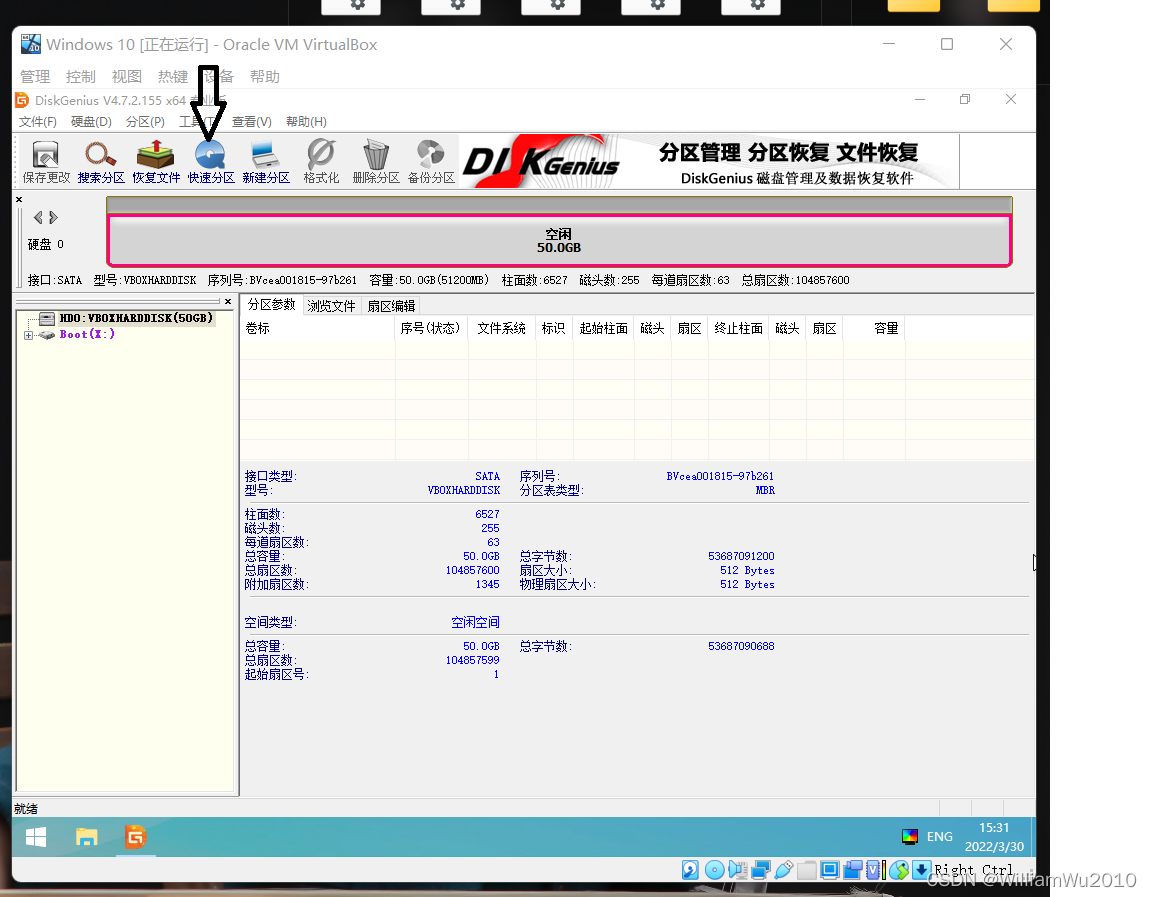Image resolution: width=1152 pixels, height=897 pixels.
Task: Click the host key arrow icon
Action: pyautogui.click(x=921, y=871)
